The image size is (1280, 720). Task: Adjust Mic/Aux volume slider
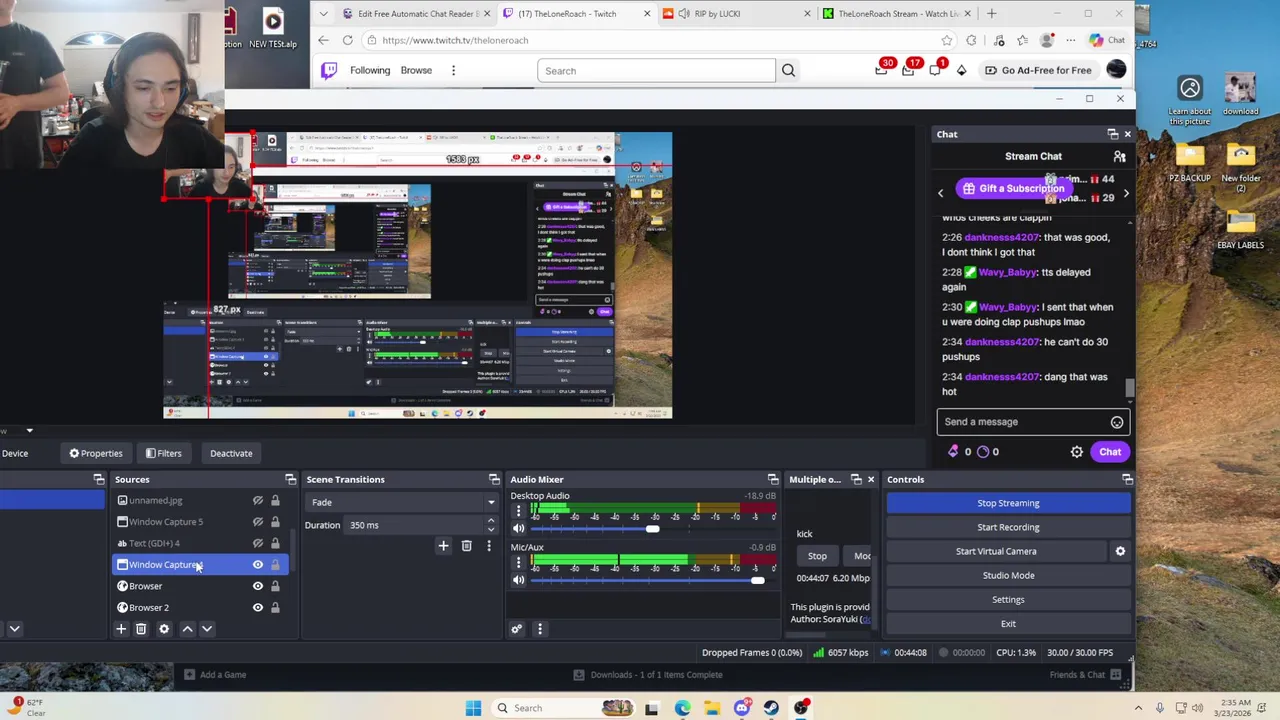click(x=757, y=580)
